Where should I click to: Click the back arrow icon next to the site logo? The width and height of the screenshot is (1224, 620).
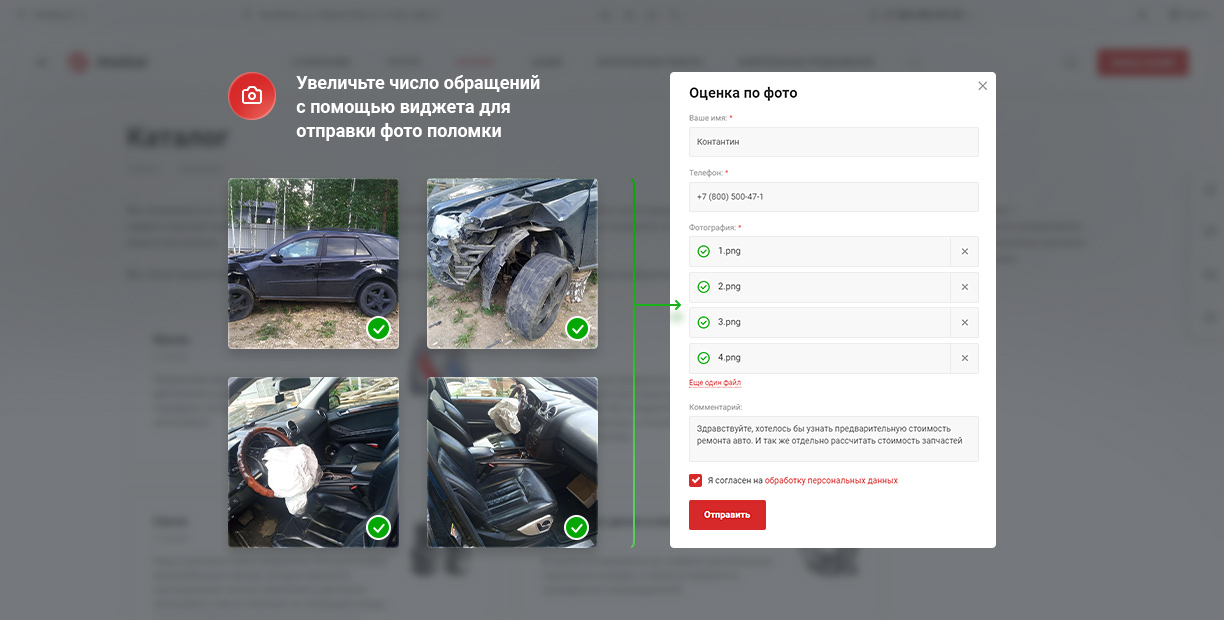click(41, 61)
